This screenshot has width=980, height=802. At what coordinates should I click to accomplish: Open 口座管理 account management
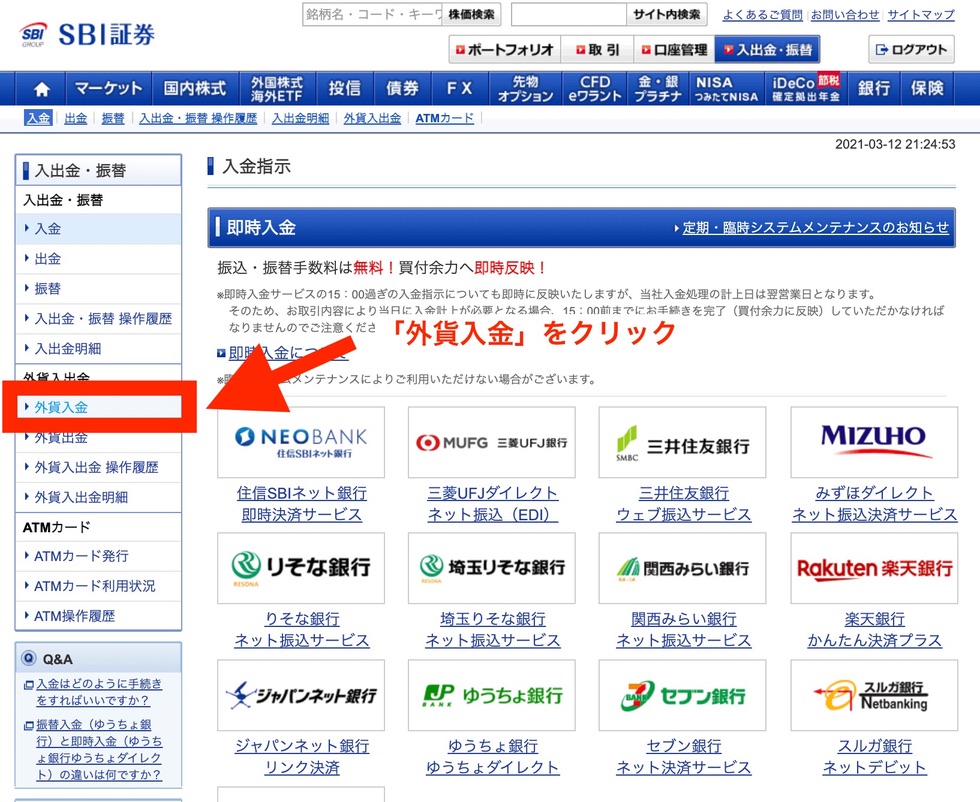(x=674, y=49)
